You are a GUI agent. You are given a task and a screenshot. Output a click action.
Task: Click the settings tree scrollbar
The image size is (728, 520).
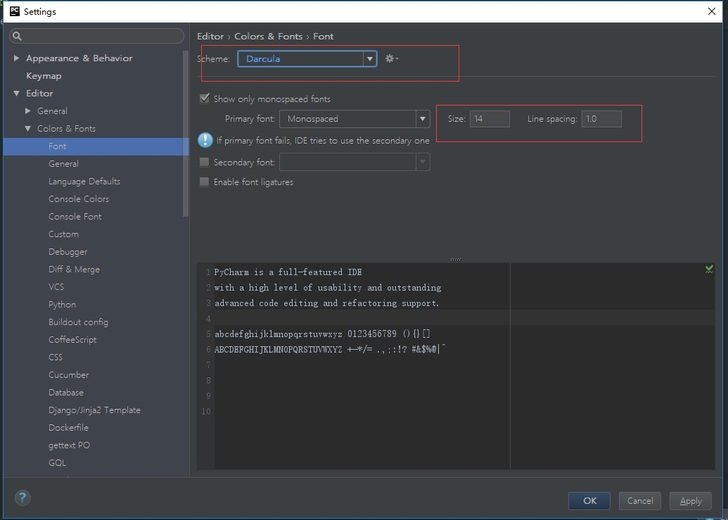(186, 135)
